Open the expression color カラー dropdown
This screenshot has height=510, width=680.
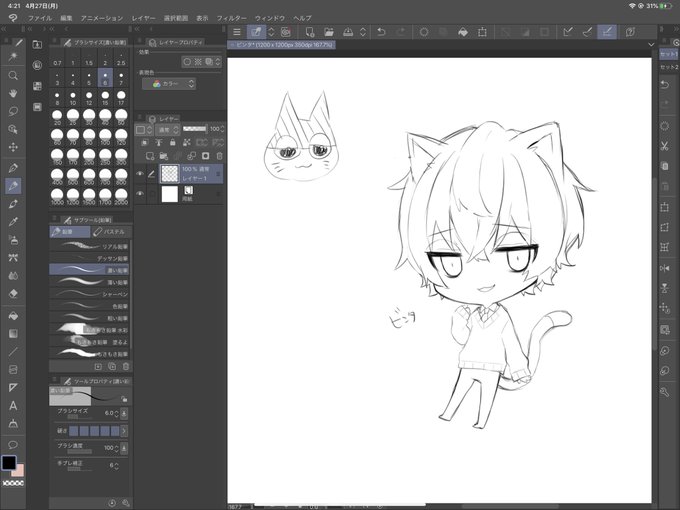point(169,84)
